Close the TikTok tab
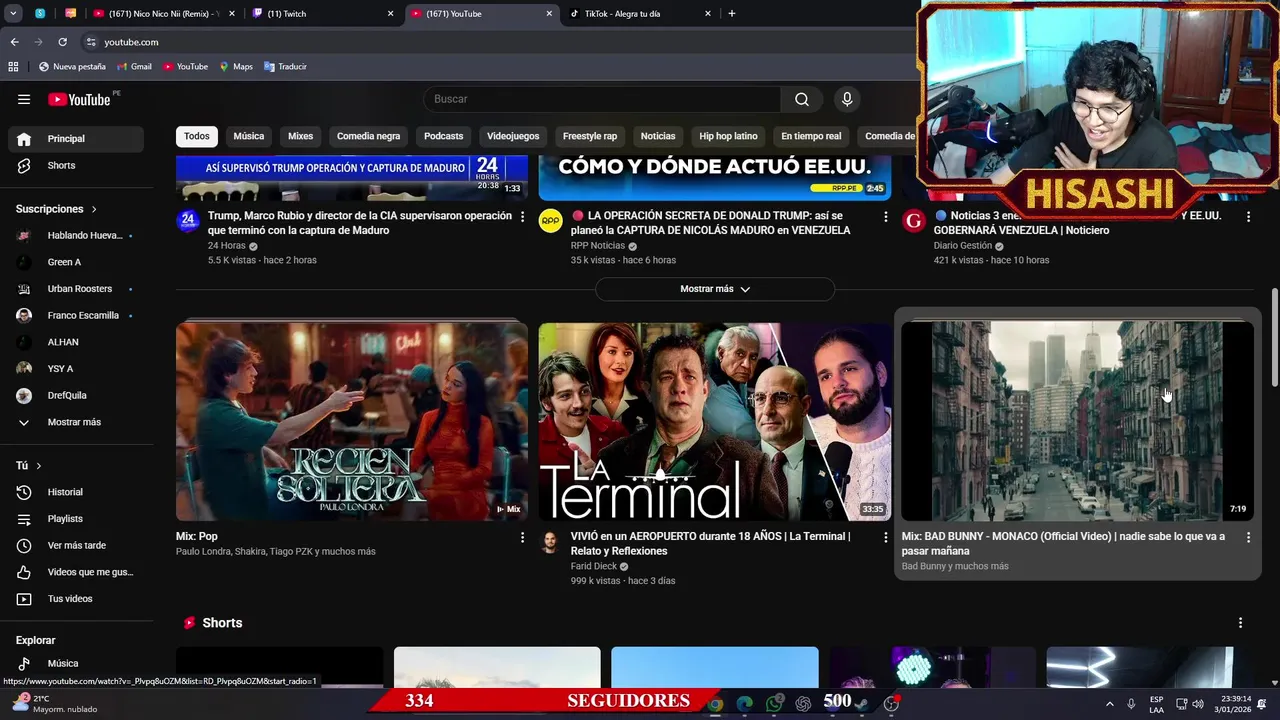 [708, 14]
